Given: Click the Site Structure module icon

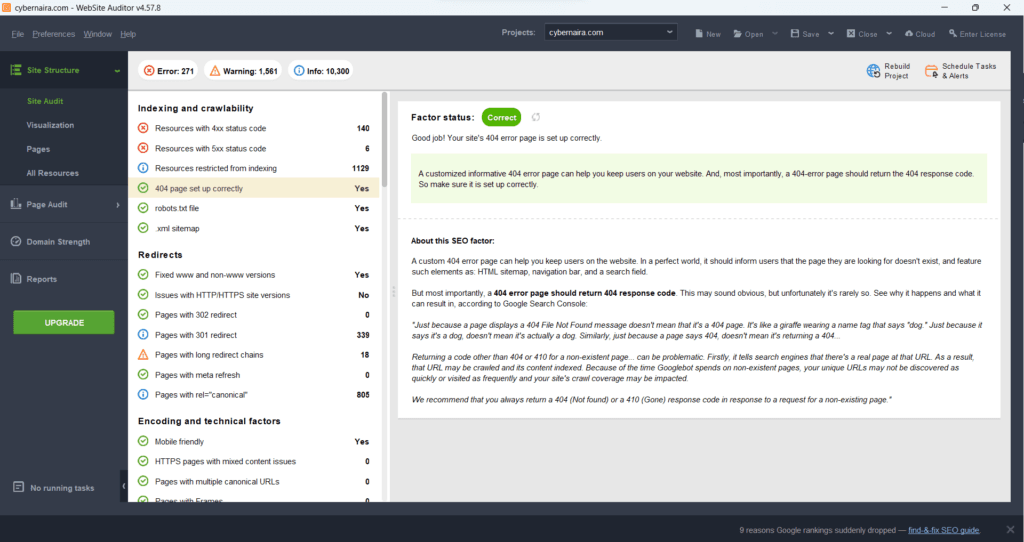Looking at the screenshot, I should pos(16,70).
